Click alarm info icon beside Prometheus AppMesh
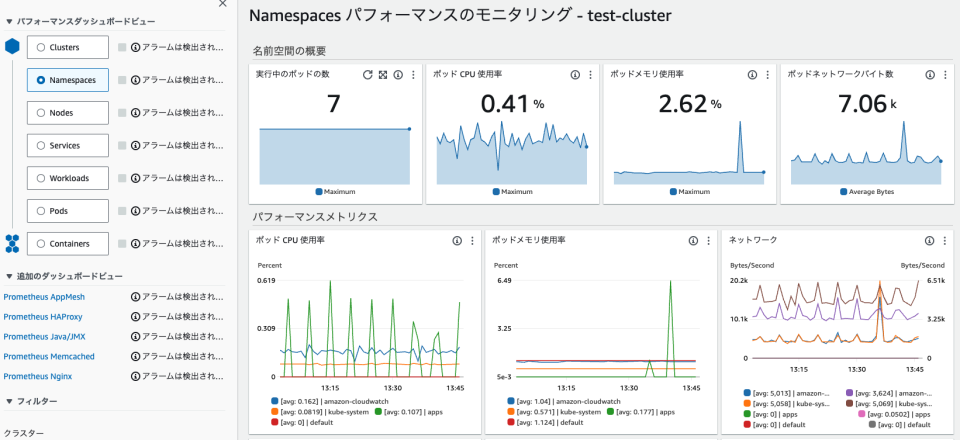Image resolution: width=960 pixels, height=440 pixels. click(135, 297)
